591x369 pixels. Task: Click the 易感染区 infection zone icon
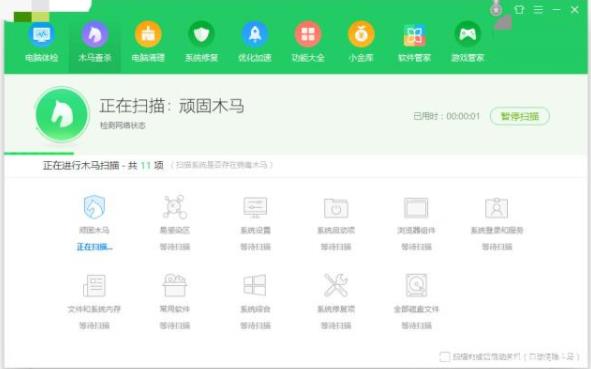click(x=175, y=207)
